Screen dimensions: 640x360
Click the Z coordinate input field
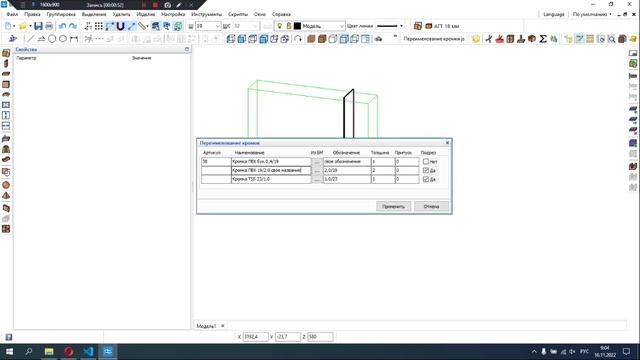(320, 337)
